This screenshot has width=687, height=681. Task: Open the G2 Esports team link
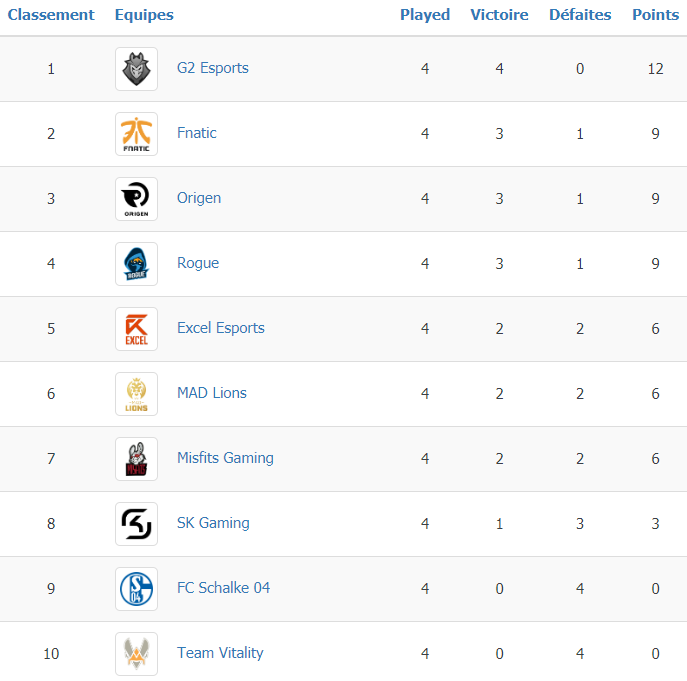(x=212, y=68)
